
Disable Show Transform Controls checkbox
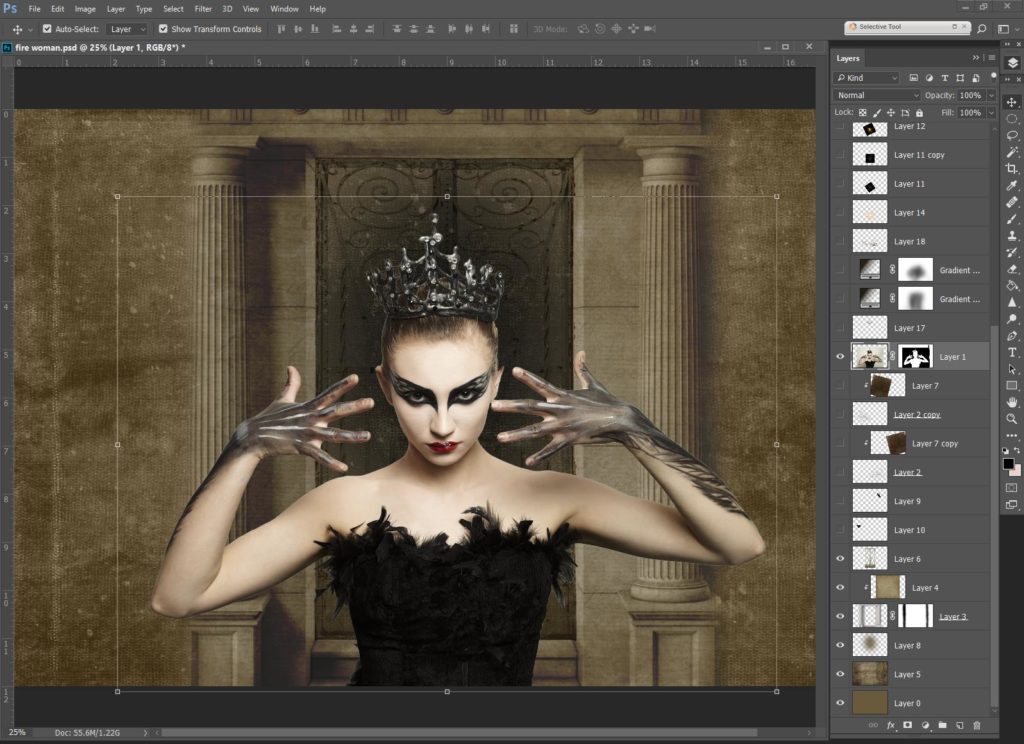163,29
